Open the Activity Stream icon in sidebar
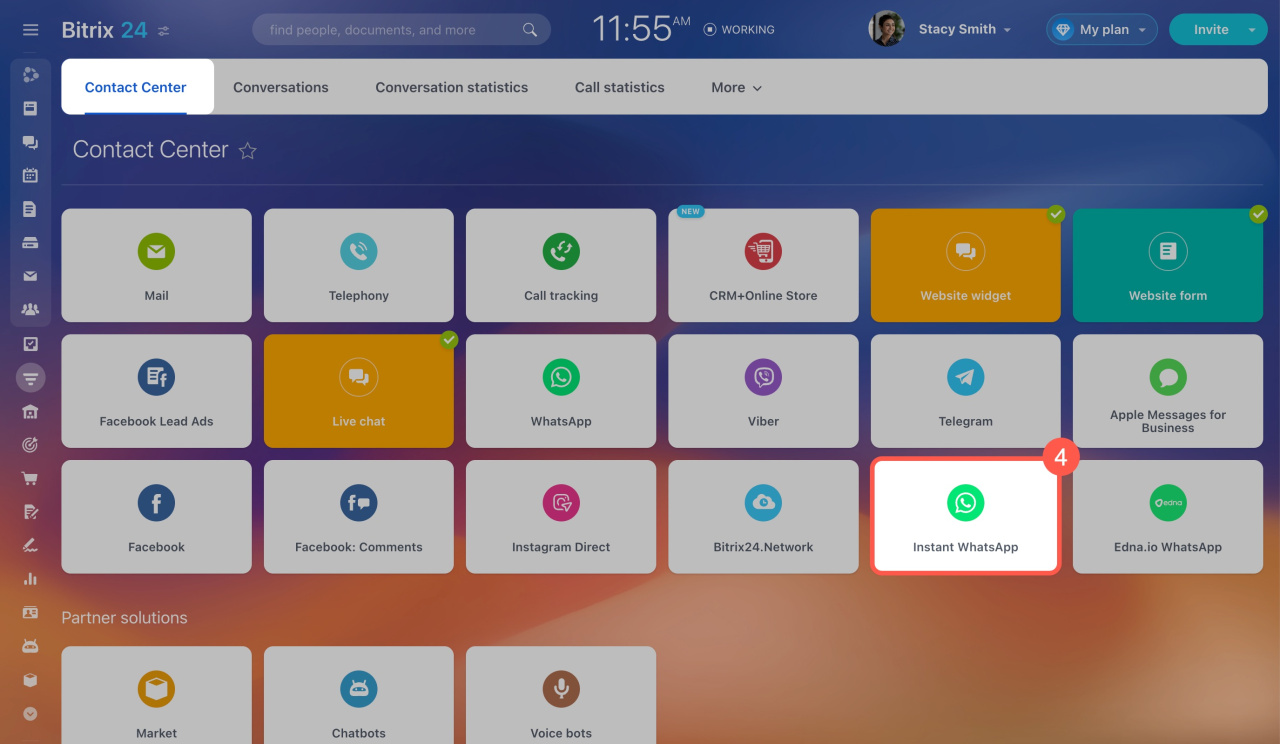Screen dimensions: 1280x744 pyautogui.click(x=30, y=75)
